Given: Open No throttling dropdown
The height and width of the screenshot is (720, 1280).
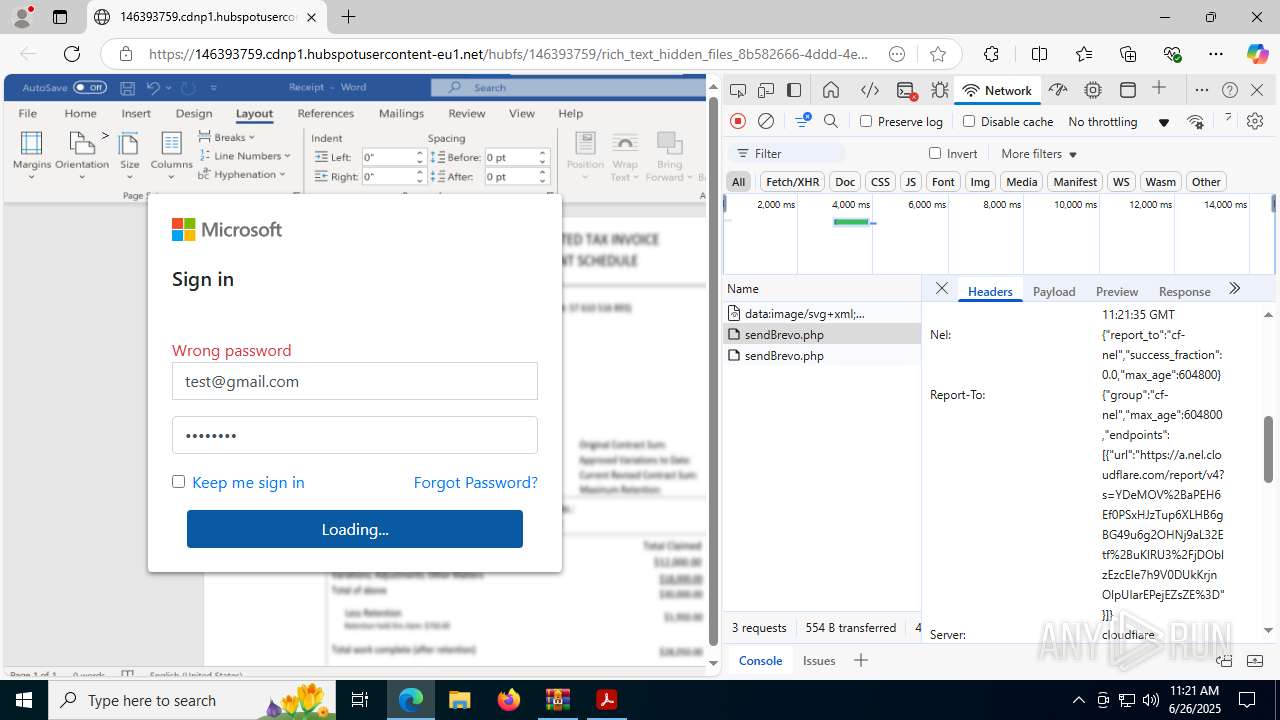Looking at the screenshot, I should pos(1118,122).
